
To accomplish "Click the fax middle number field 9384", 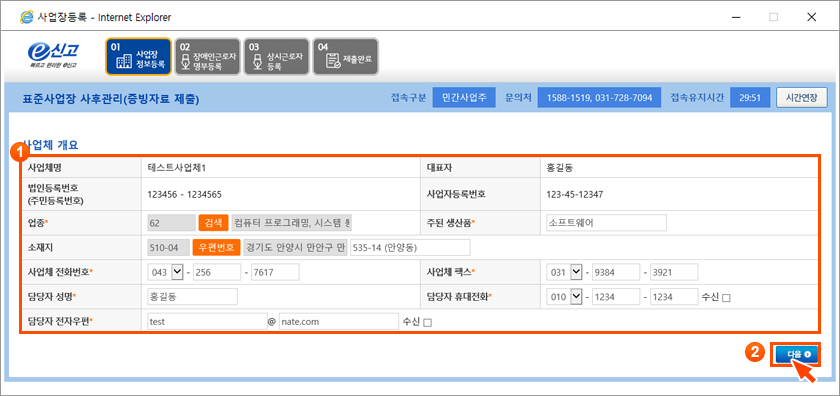I will (616, 272).
